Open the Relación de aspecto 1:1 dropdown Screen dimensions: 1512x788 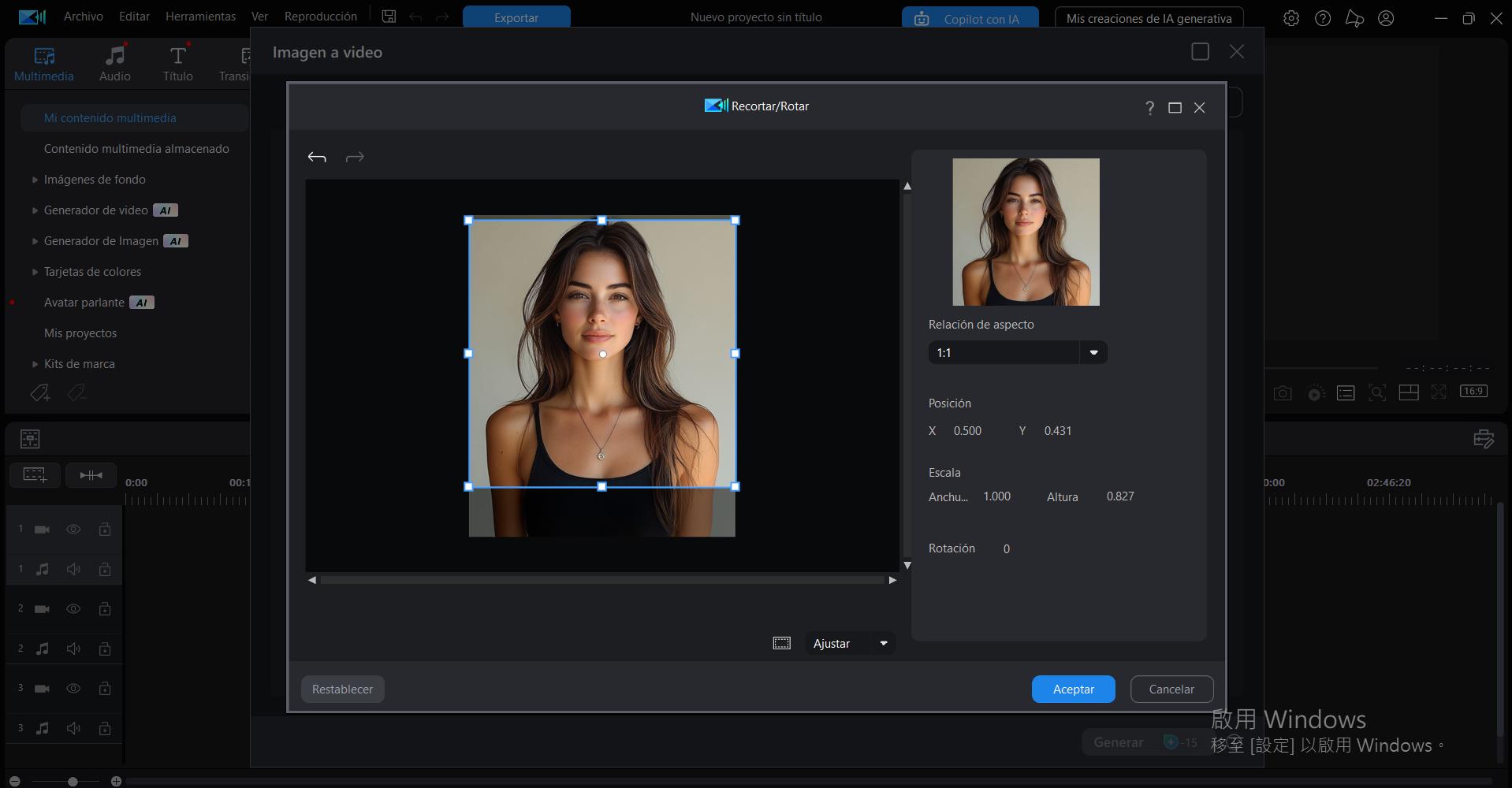(1094, 352)
